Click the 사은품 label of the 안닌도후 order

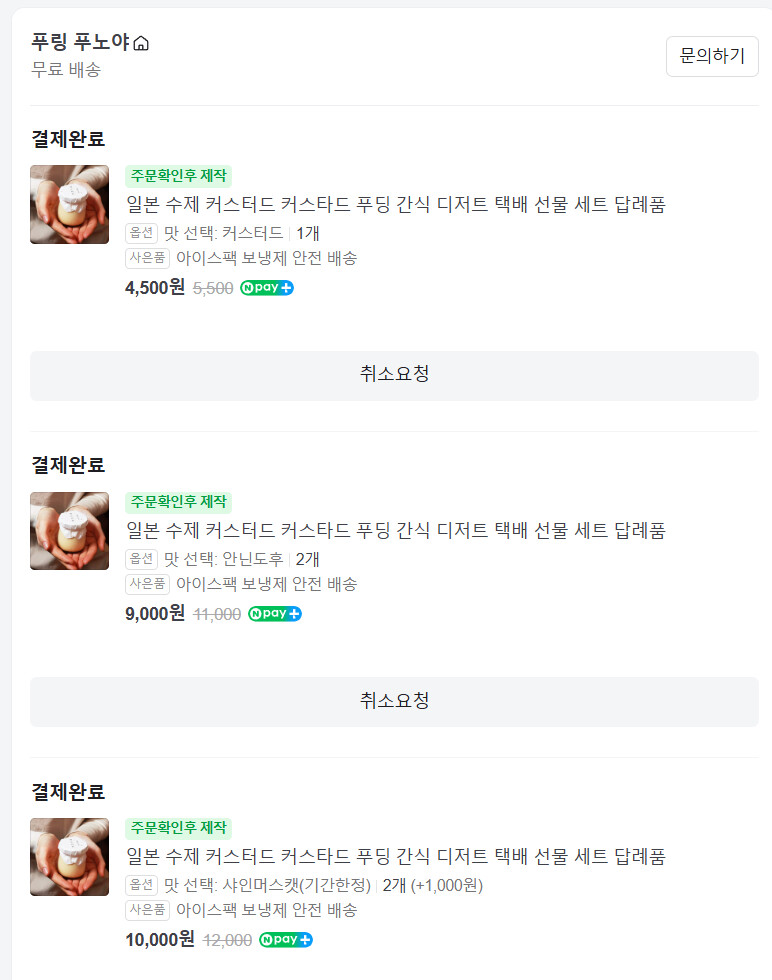(148, 584)
